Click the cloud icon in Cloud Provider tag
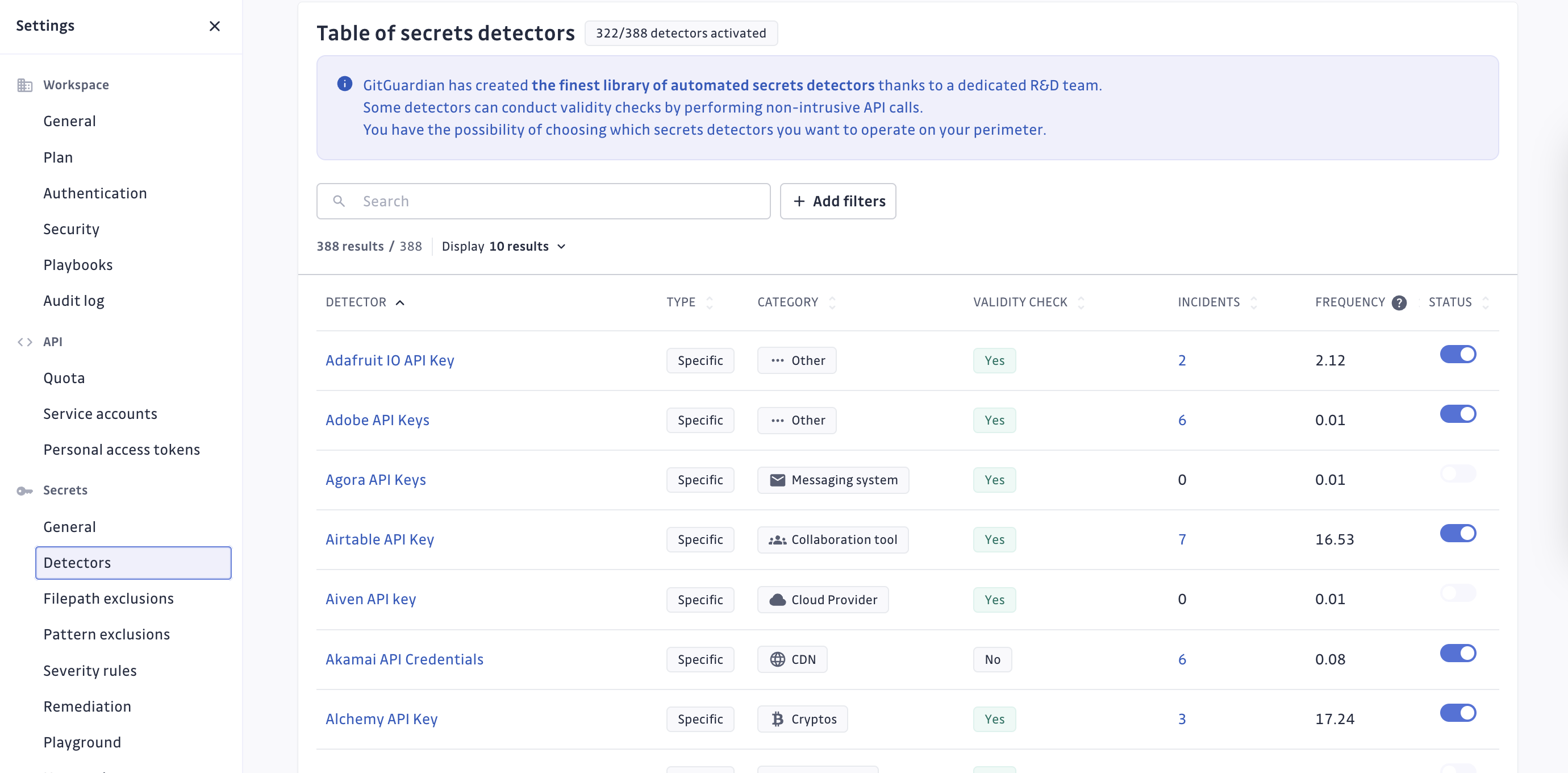Image resolution: width=1568 pixels, height=773 pixels. [777, 600]
